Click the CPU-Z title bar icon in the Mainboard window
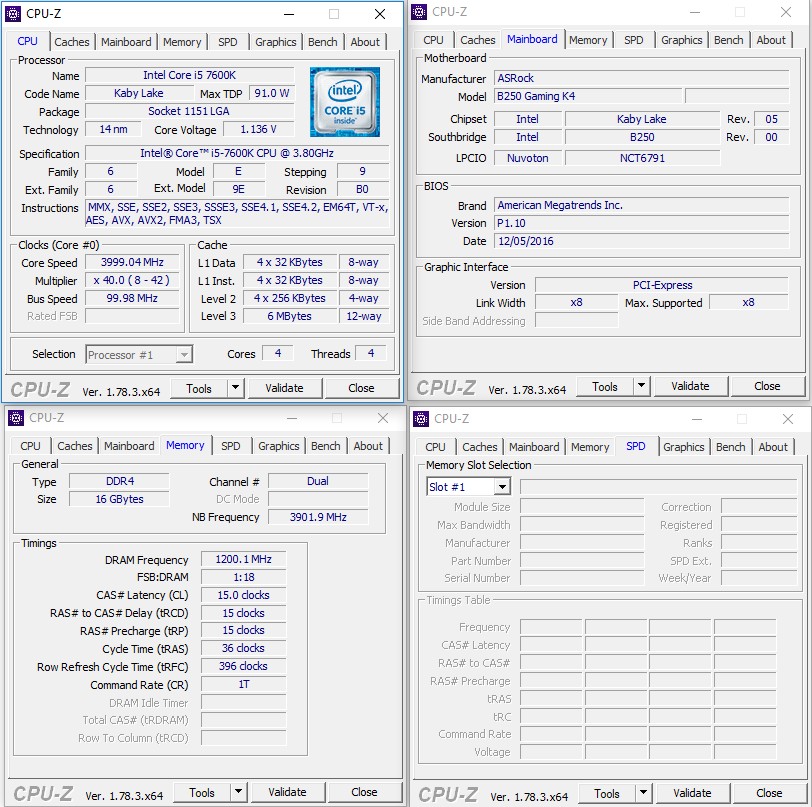812x807 pixels. 420,12
